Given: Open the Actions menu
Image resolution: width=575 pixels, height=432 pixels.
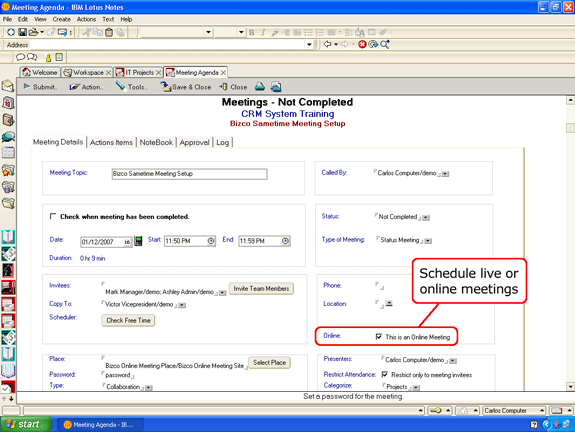Looking at the screenshot, I should 86,19.
